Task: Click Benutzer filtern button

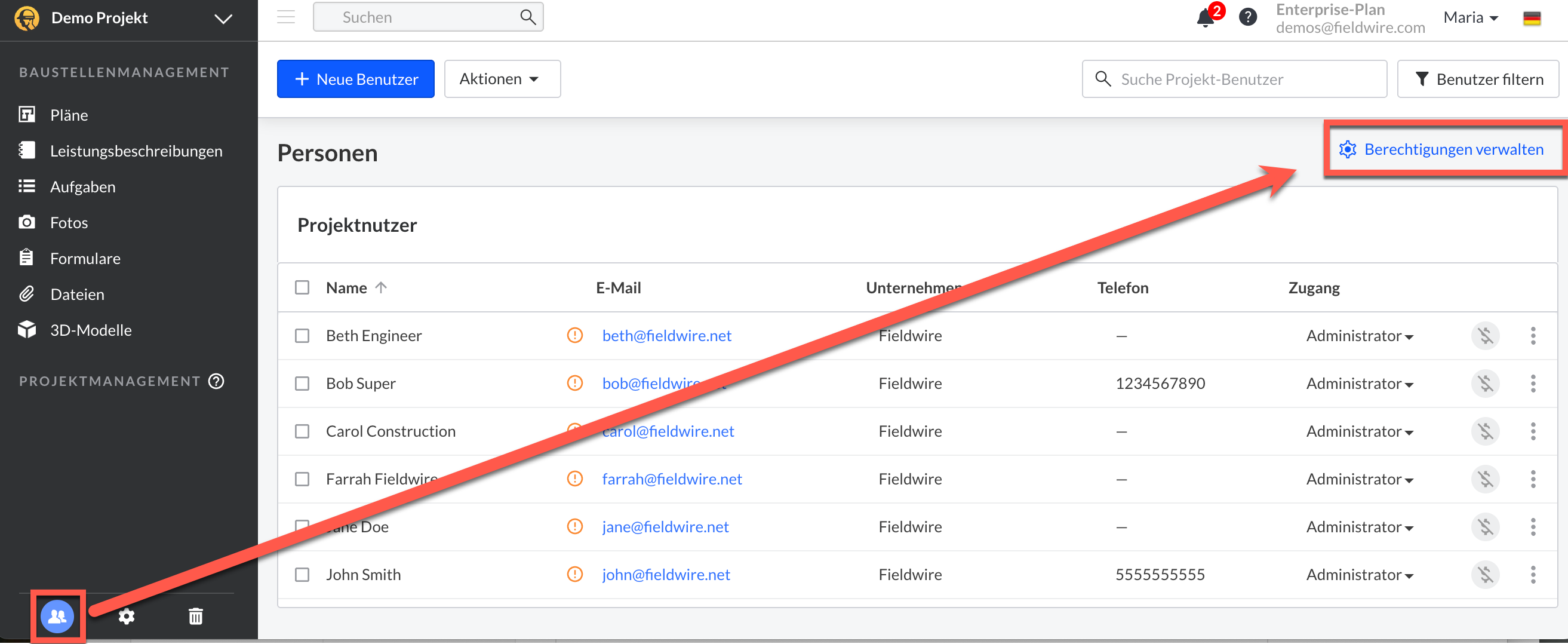Action: (x=1478, y=79)
